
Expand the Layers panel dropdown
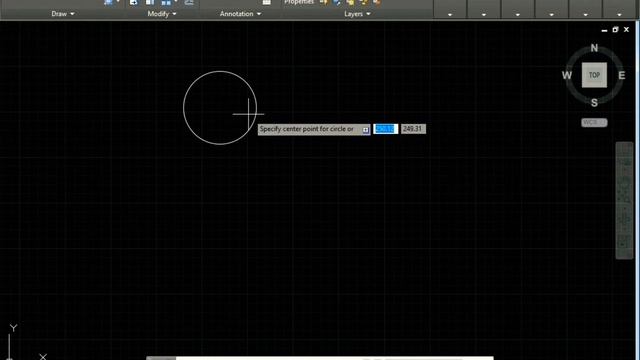point(357,14)
